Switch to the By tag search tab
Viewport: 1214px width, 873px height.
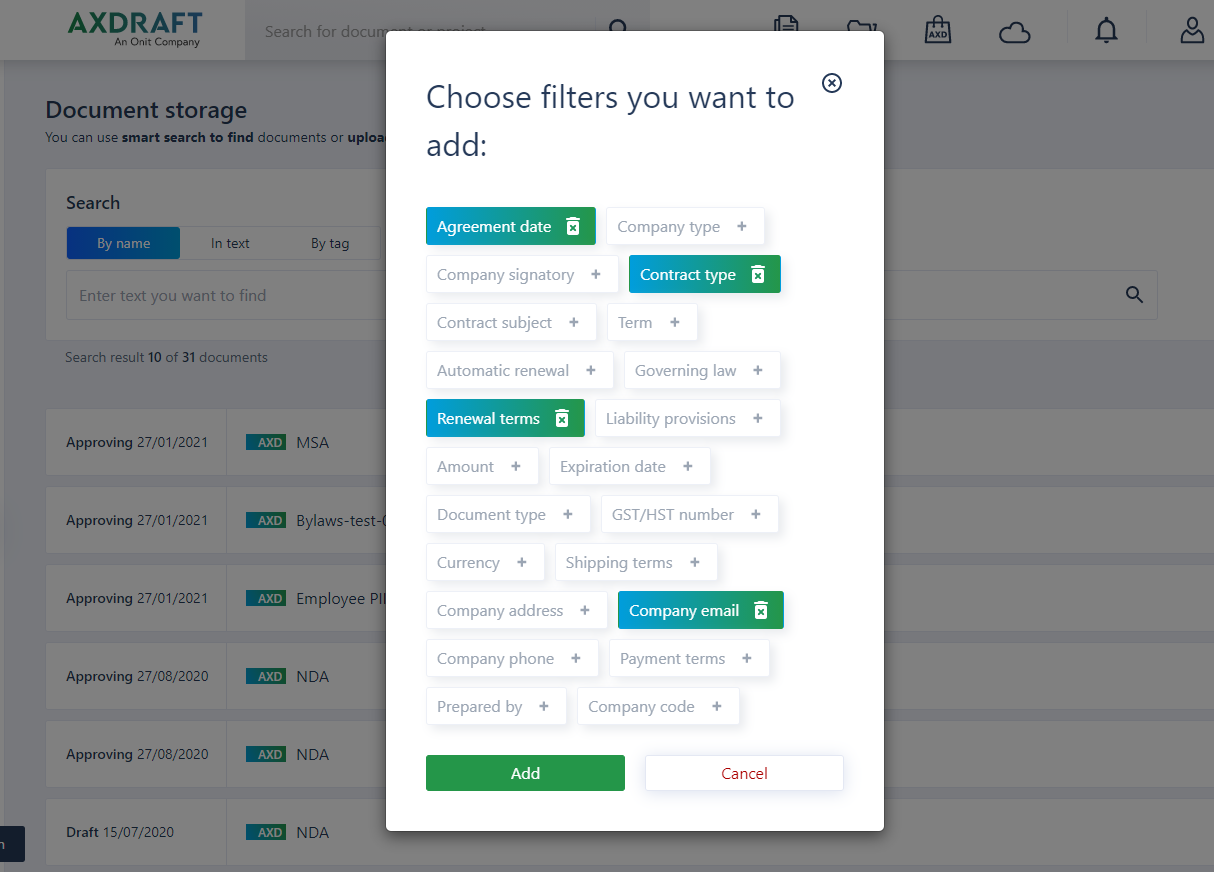[330, 243]
